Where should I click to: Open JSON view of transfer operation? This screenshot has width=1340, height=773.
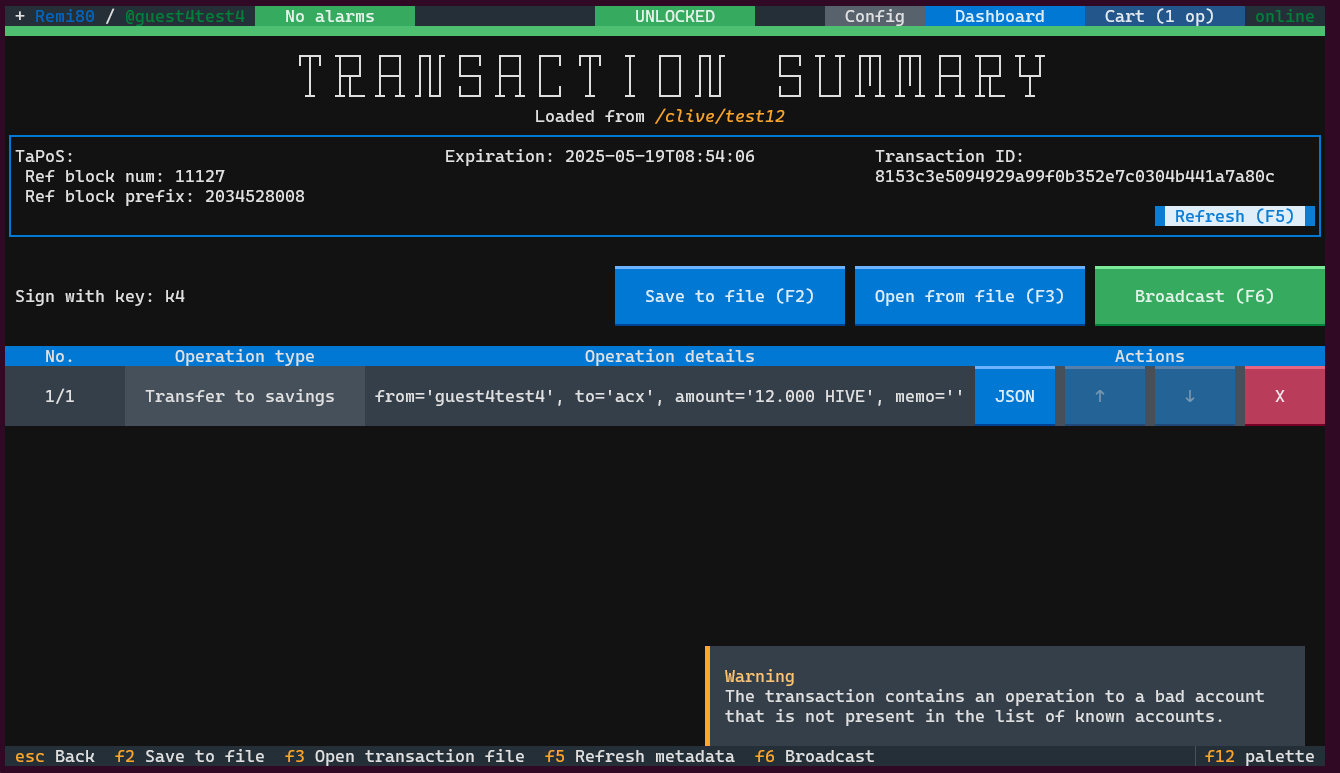(x=1015, y=396)
